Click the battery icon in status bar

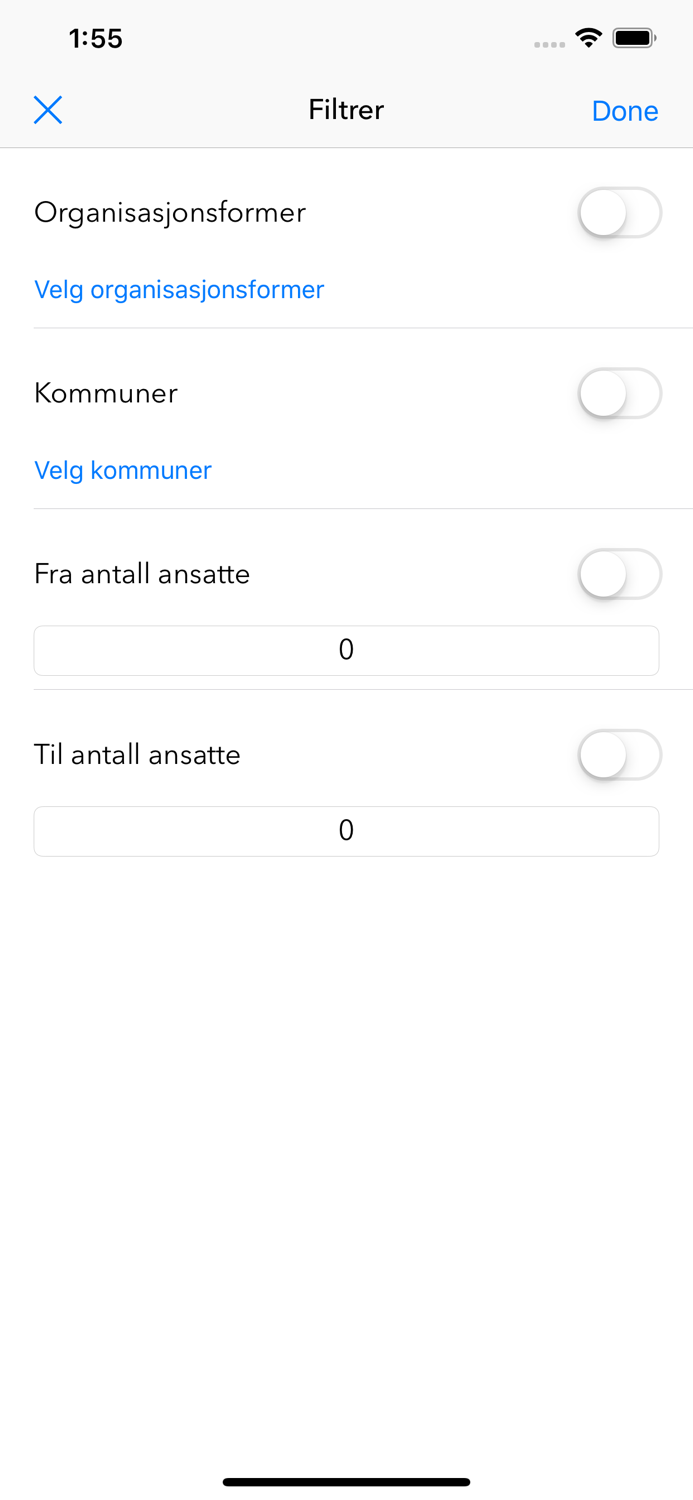(x=633, y=36)
